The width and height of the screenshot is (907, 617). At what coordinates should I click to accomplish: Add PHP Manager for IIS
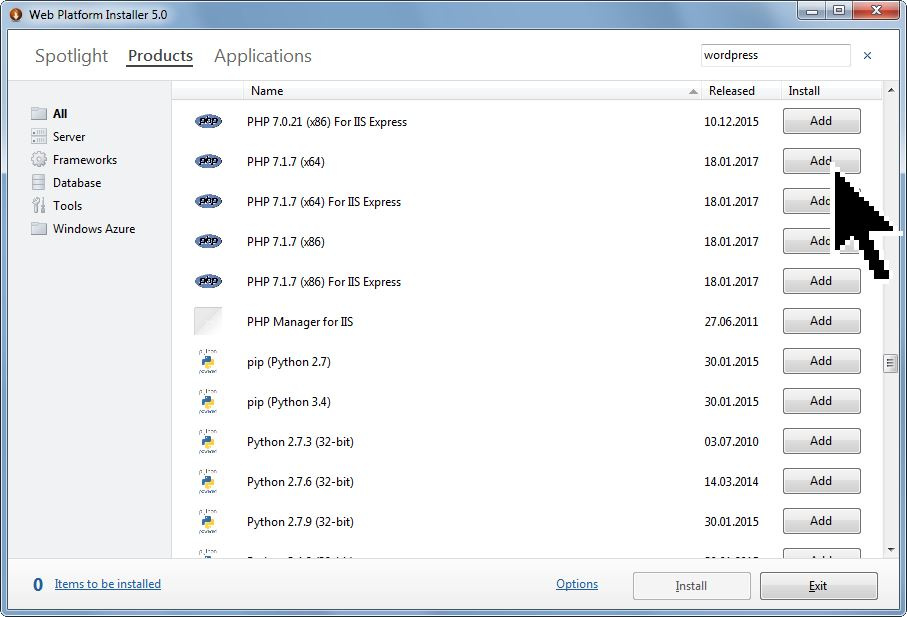821,321
